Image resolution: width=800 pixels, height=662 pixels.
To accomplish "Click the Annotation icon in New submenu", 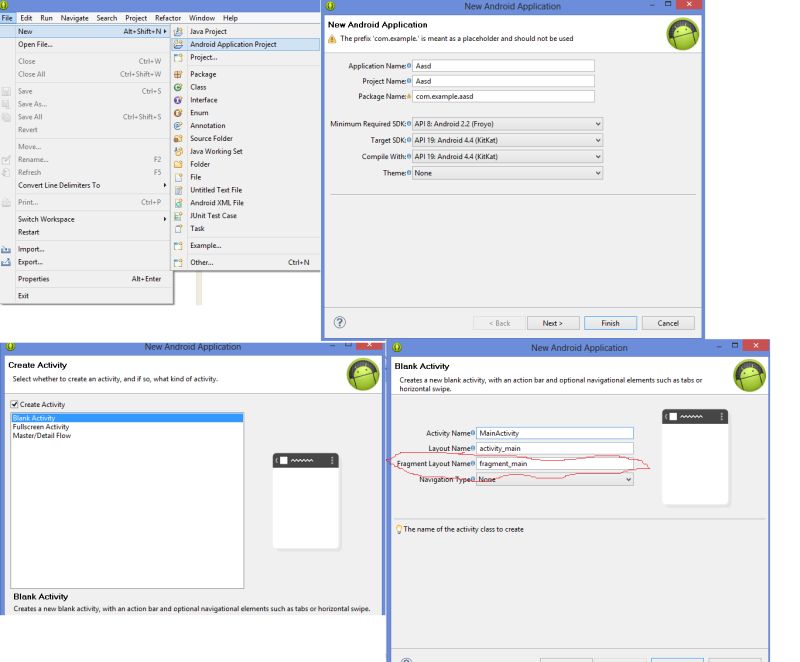I will [x=178, y=126].
